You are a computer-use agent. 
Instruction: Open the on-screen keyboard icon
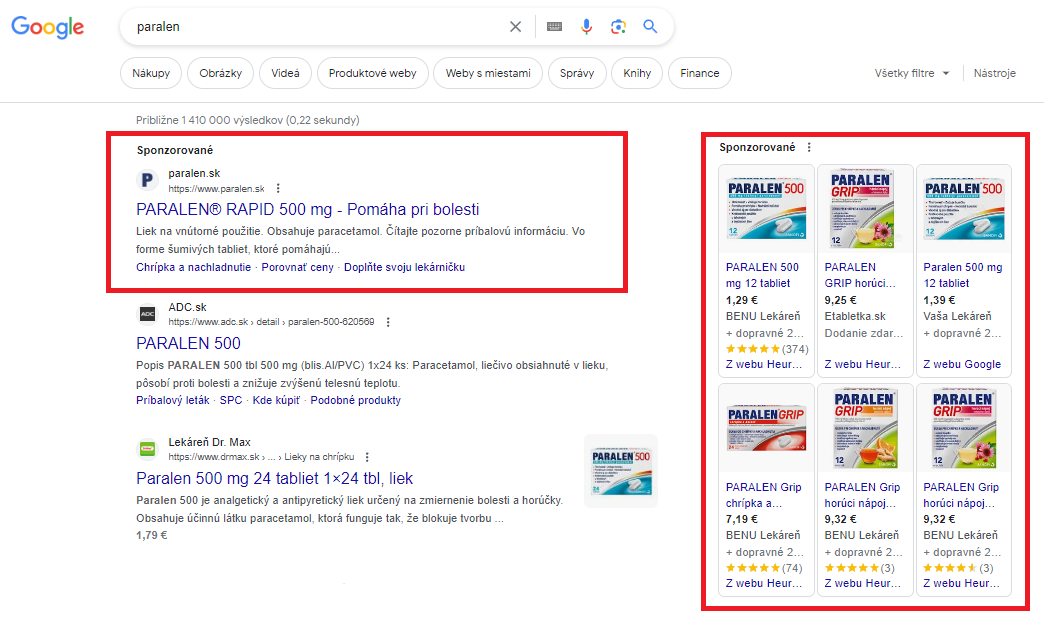(x=554, y=27)
